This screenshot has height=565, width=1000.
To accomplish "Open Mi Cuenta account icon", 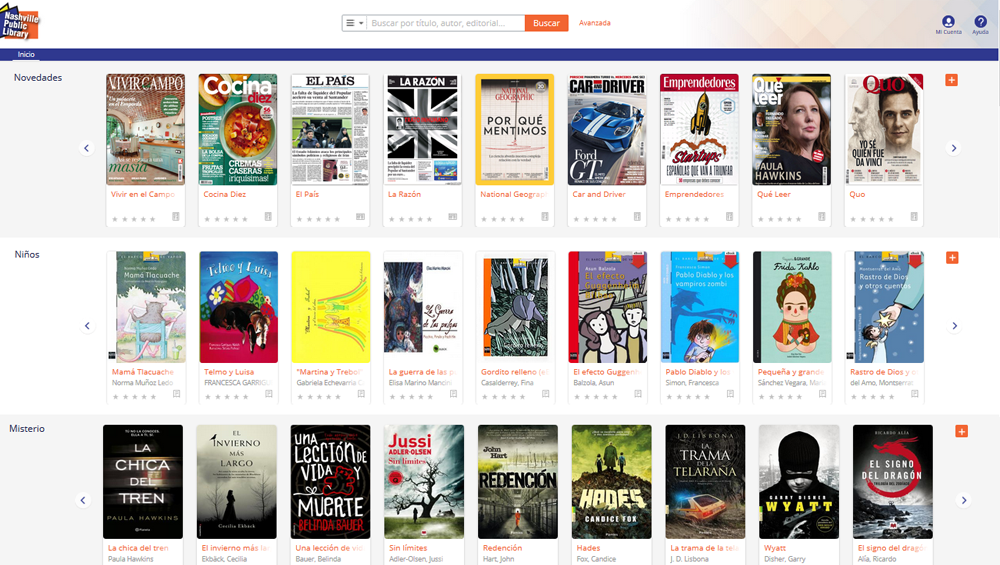I will click(948, 24).
